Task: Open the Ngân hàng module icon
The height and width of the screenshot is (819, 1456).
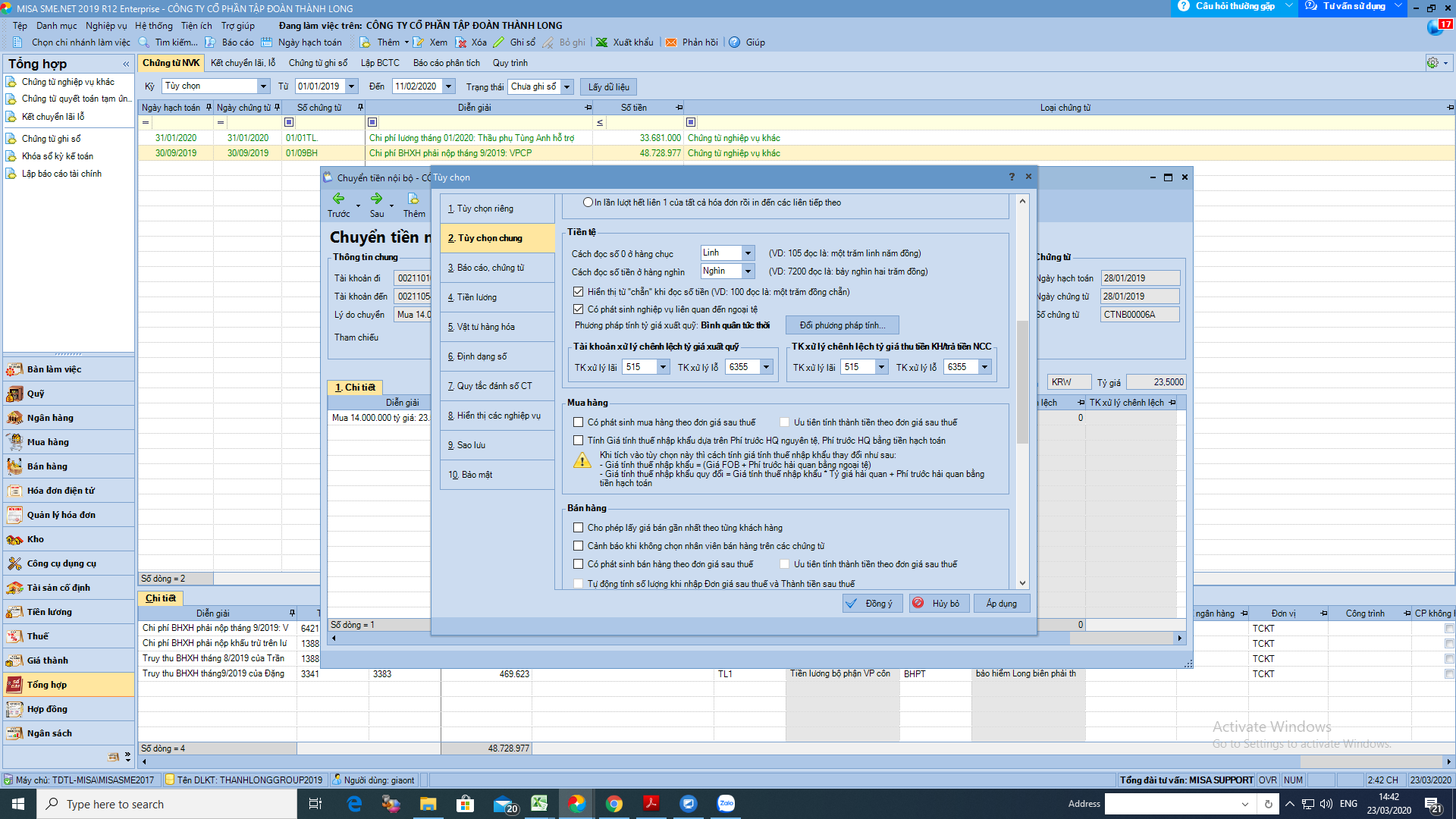Action: click(x=14, y=418)
